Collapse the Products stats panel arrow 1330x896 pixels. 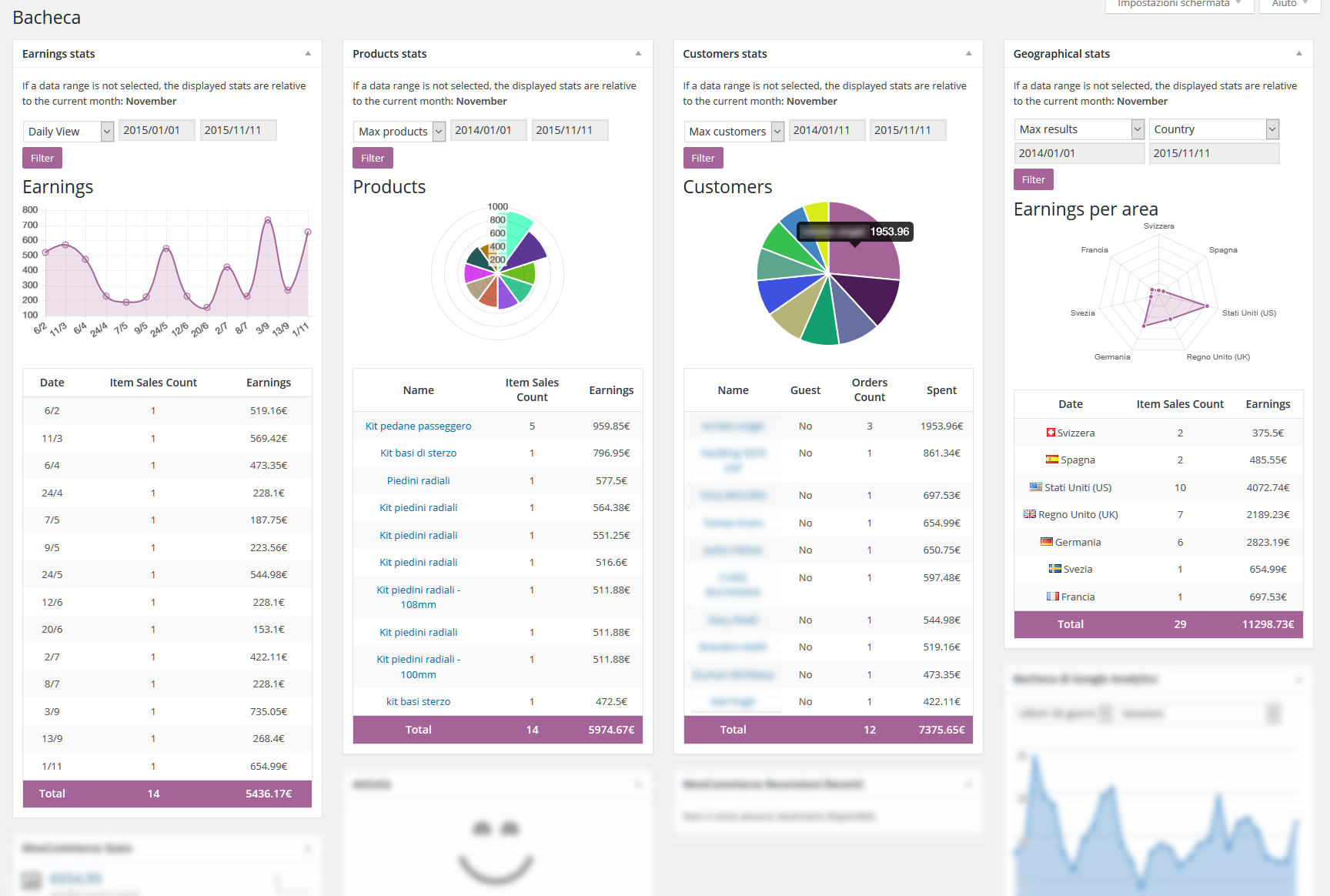[638, 54]
